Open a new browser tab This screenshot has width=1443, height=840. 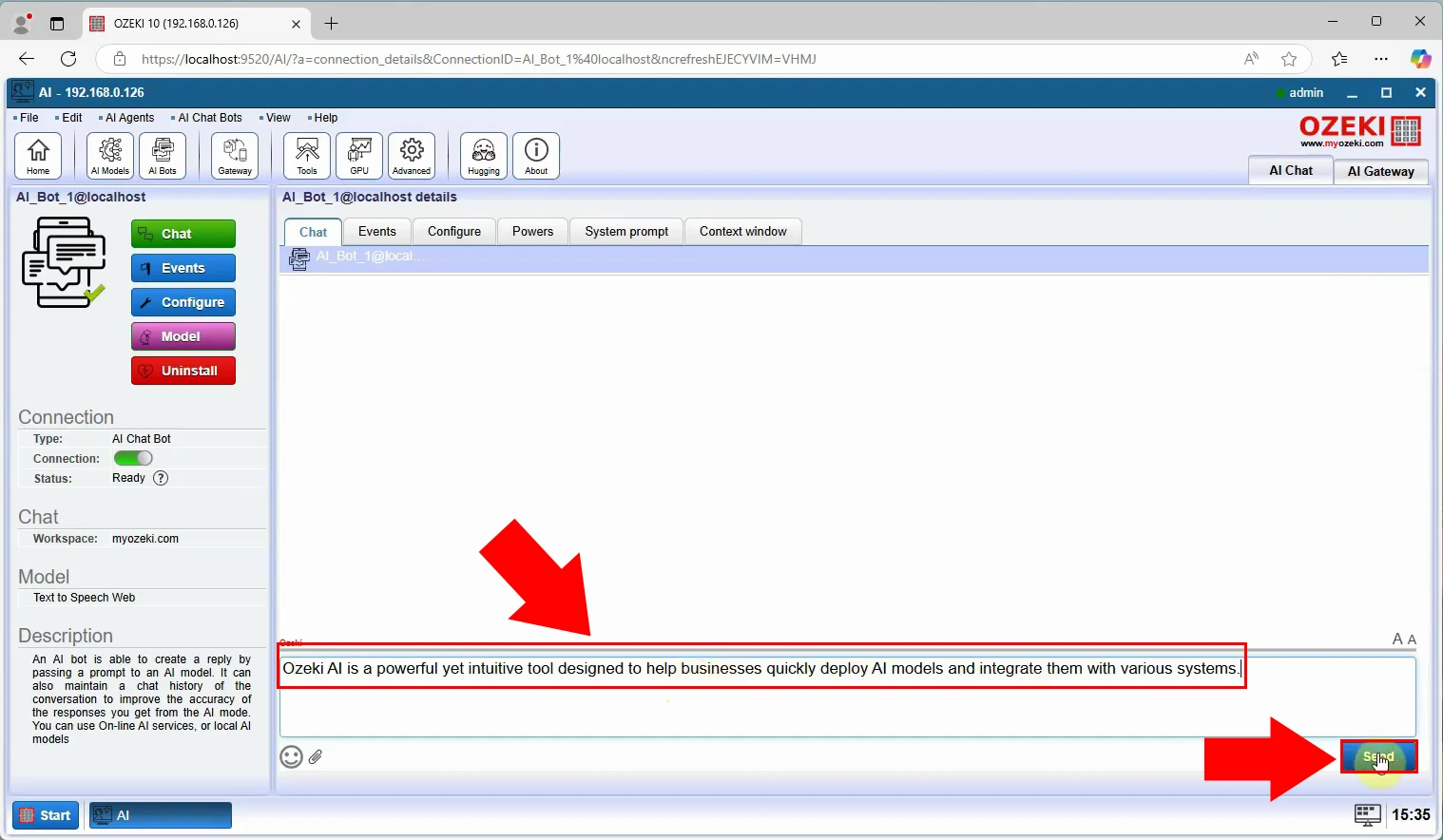[x=332, y=24]
